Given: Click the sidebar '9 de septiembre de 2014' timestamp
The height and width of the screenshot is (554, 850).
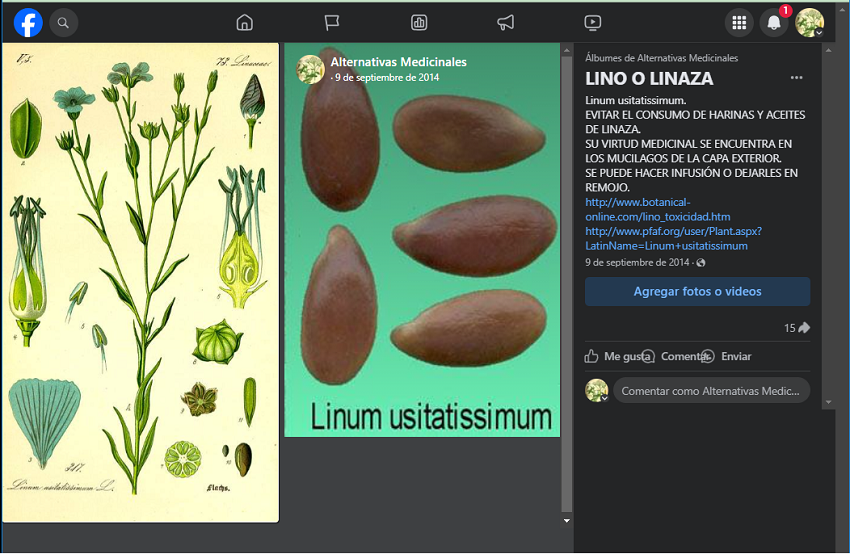Looking at the screenshot, I should 637,262.
